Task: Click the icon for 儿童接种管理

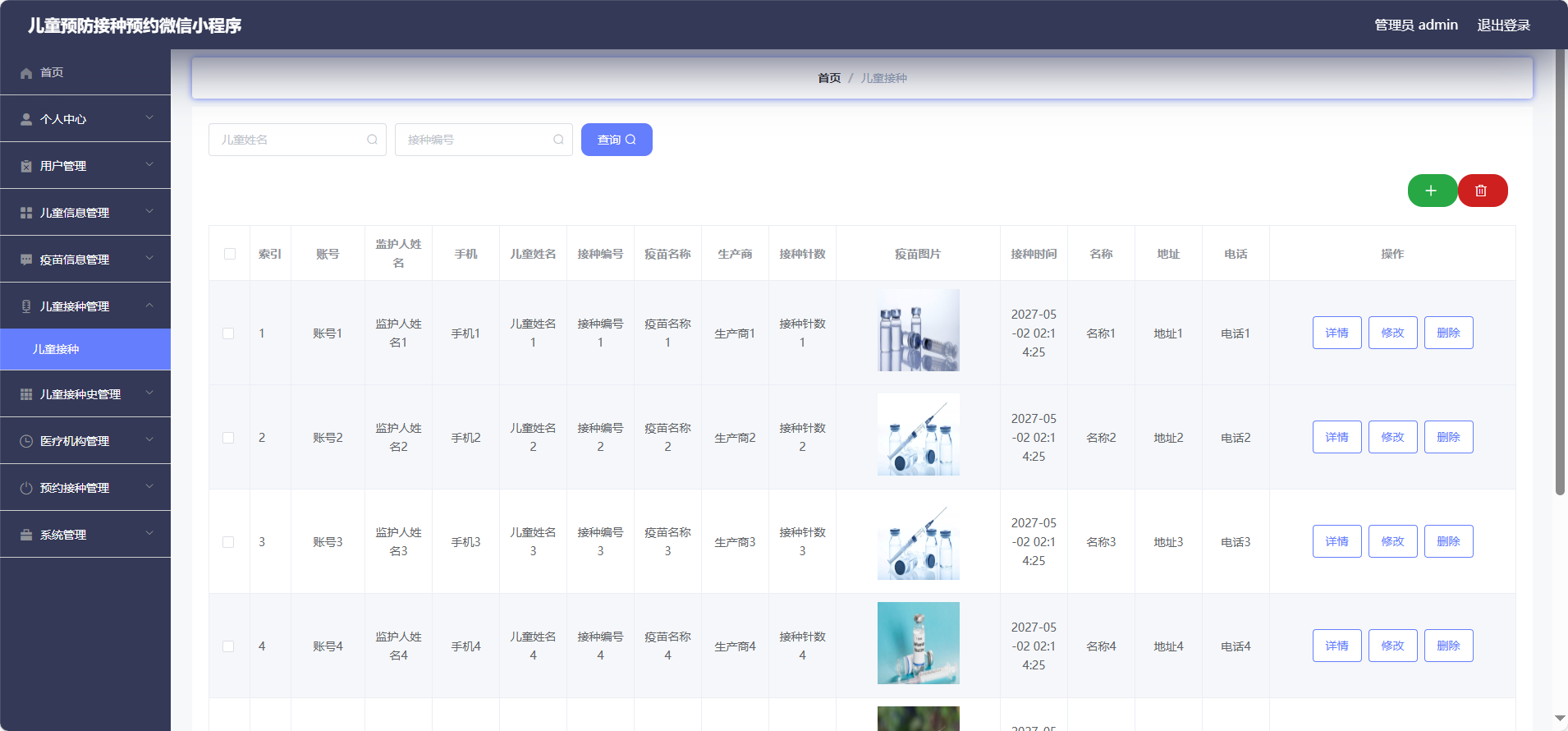Action: click(26, 307)
